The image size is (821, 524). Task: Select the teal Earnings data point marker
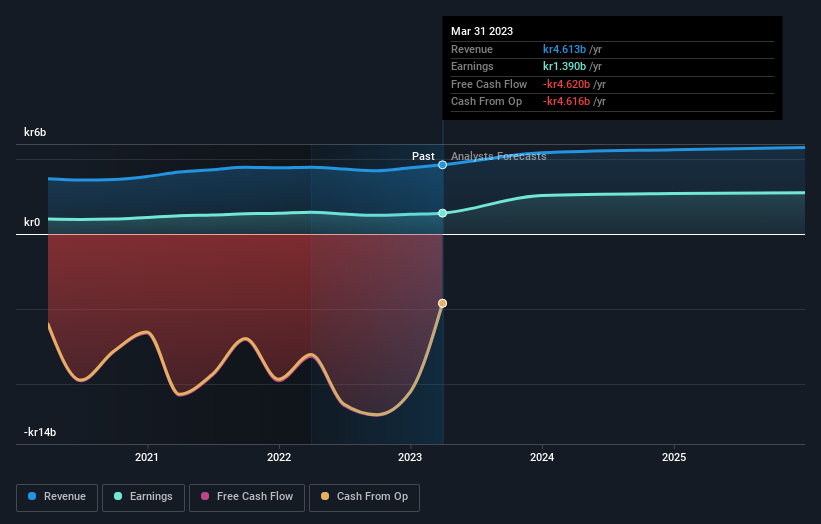(442, 213)
